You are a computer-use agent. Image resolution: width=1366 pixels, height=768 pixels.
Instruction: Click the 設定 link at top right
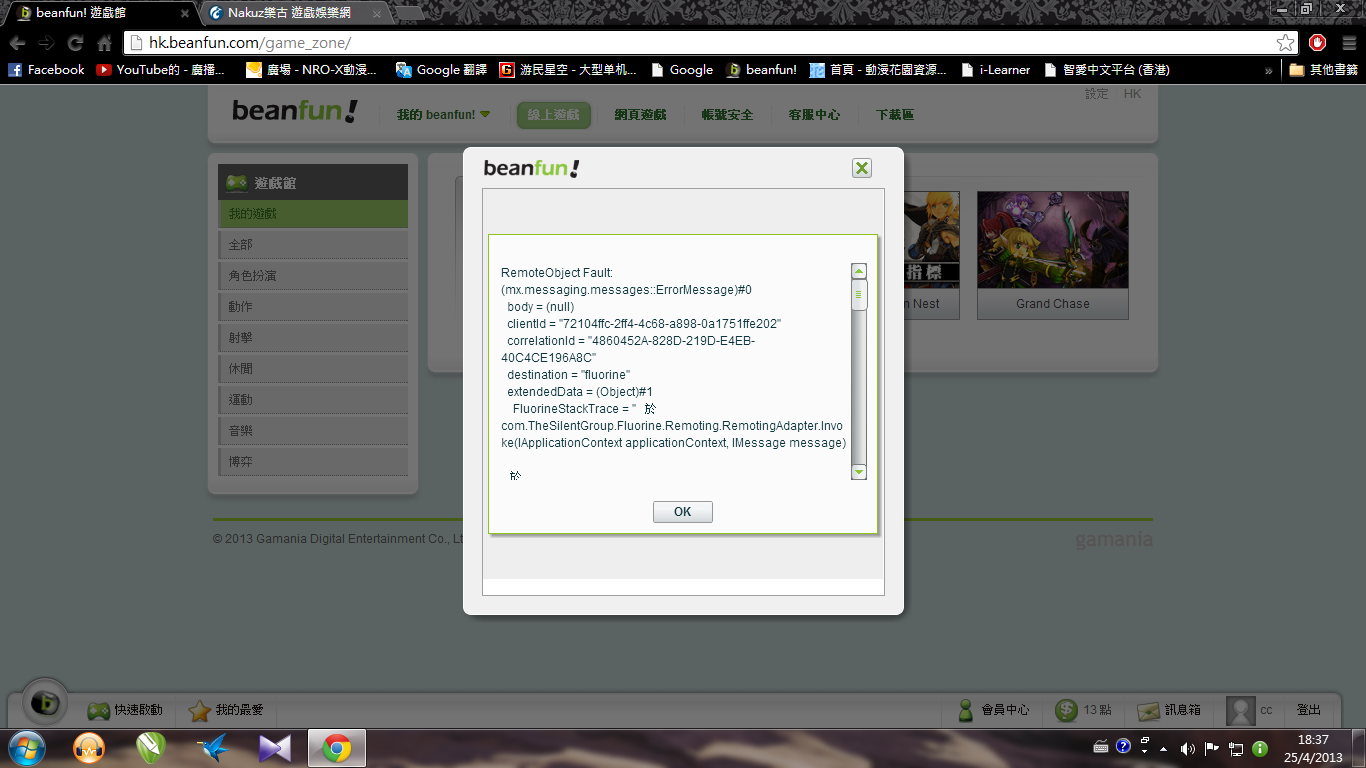(1097, 94)
